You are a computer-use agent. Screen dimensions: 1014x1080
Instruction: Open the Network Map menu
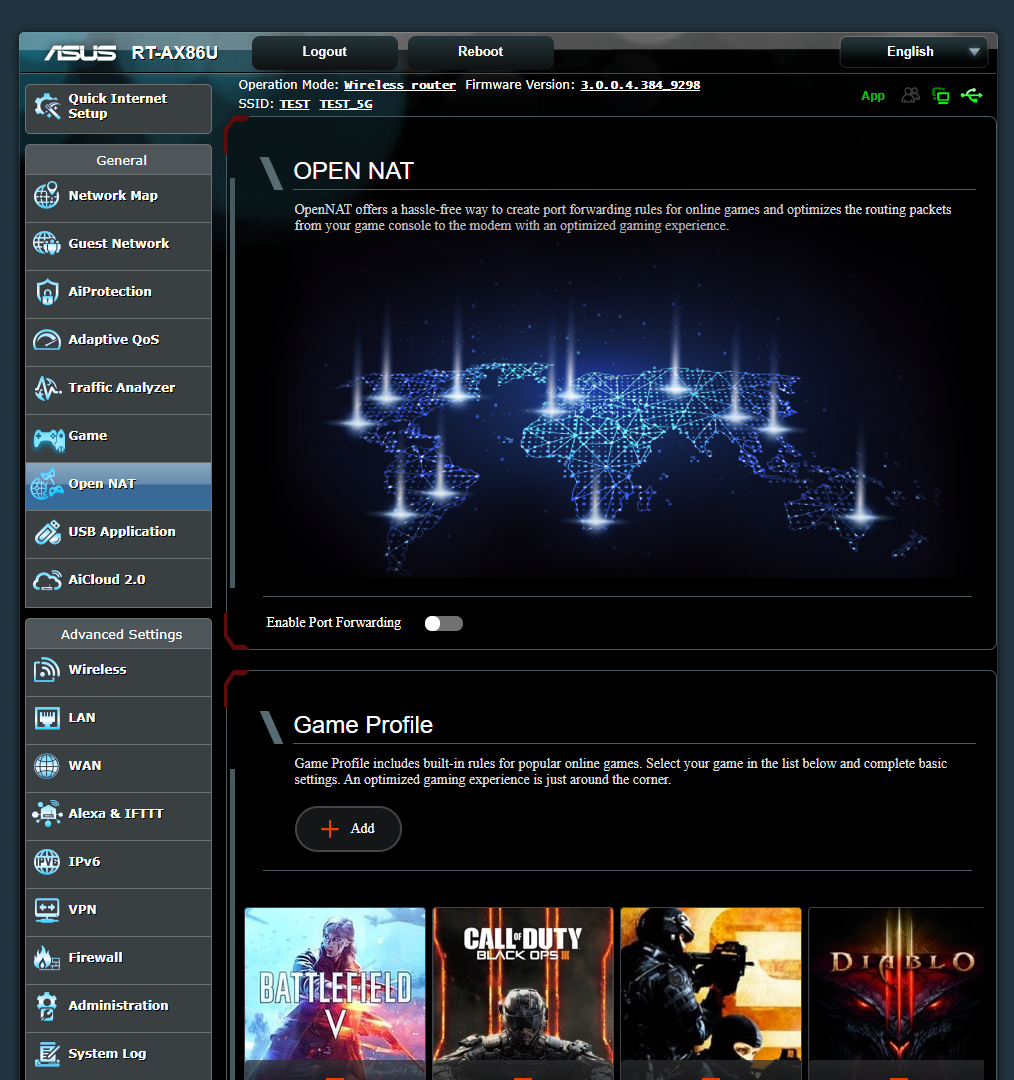click(118, 198)
